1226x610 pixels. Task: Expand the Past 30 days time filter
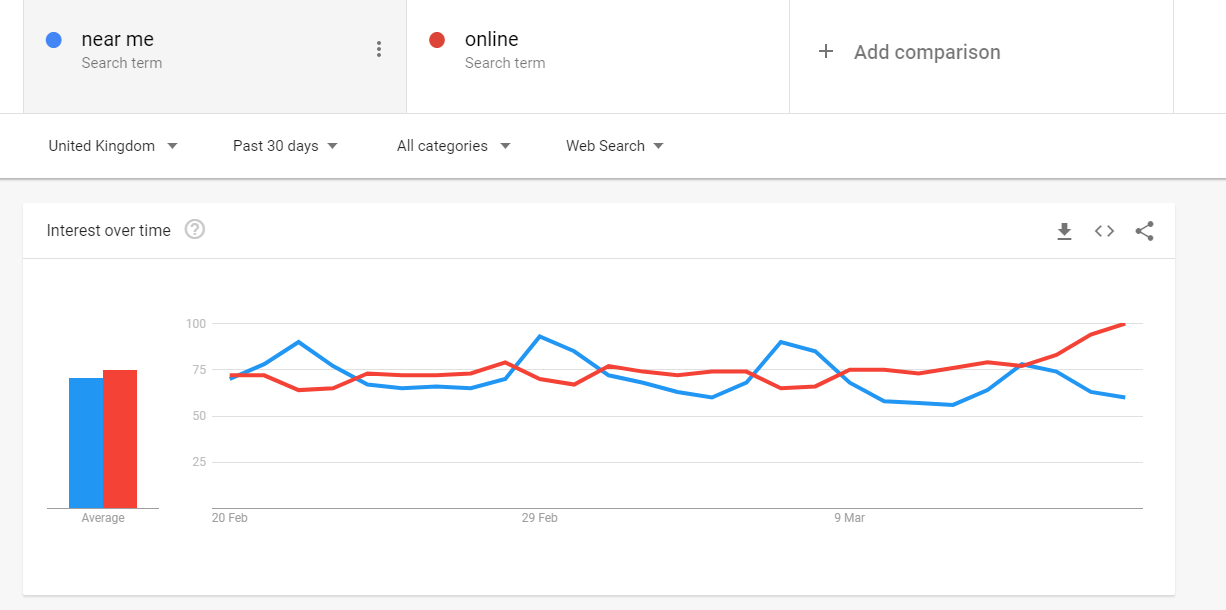coord(285,146)
